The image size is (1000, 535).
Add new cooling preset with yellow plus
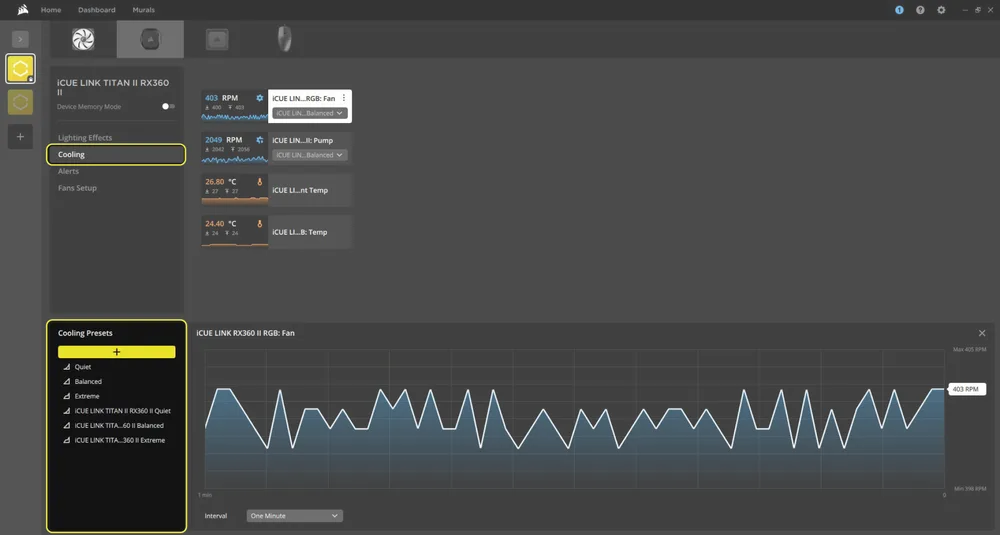[x=117, y=352]
